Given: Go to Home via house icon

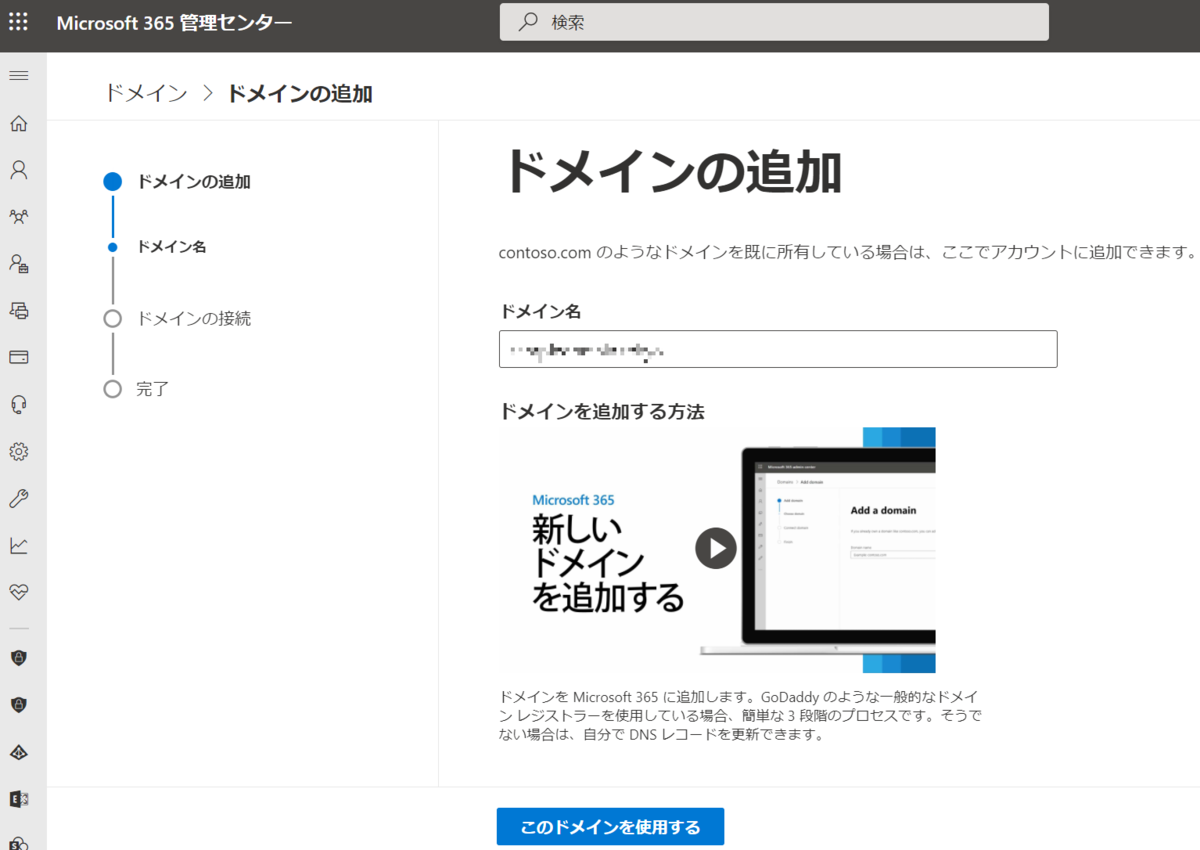Looking at the screenshot, I should point(19,123).
